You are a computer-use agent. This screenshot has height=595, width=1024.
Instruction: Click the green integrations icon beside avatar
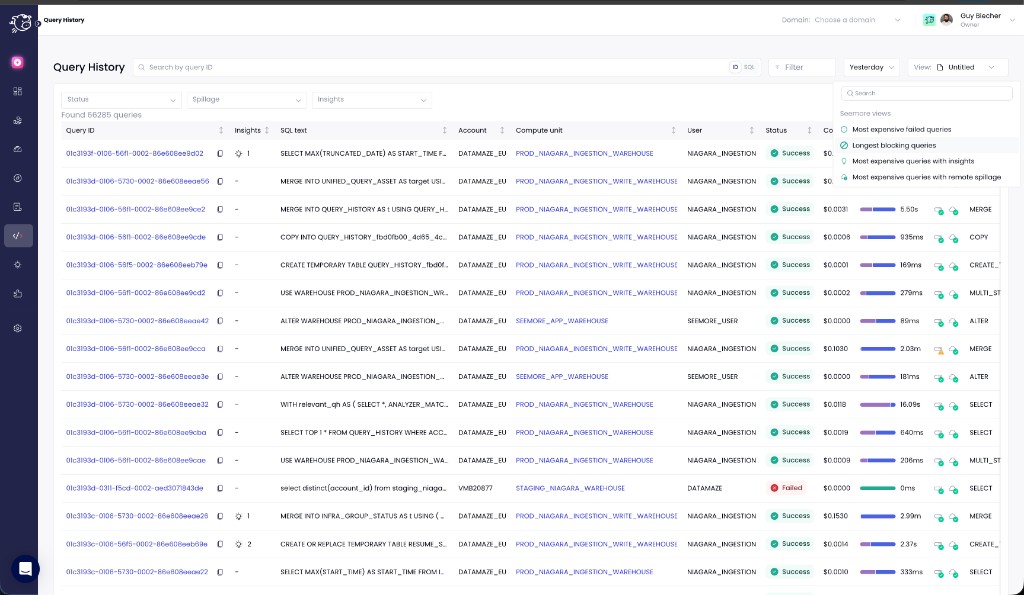pos(929,20)
